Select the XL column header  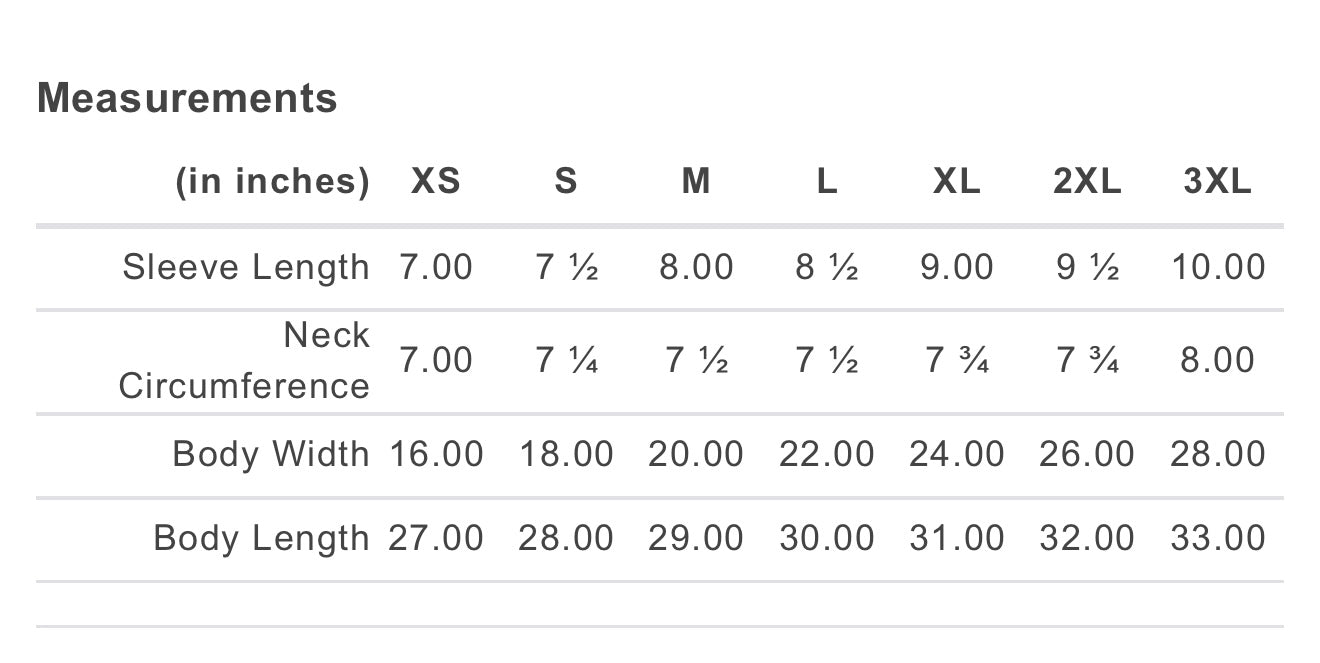pyautogui.click(x=957, y=181)
